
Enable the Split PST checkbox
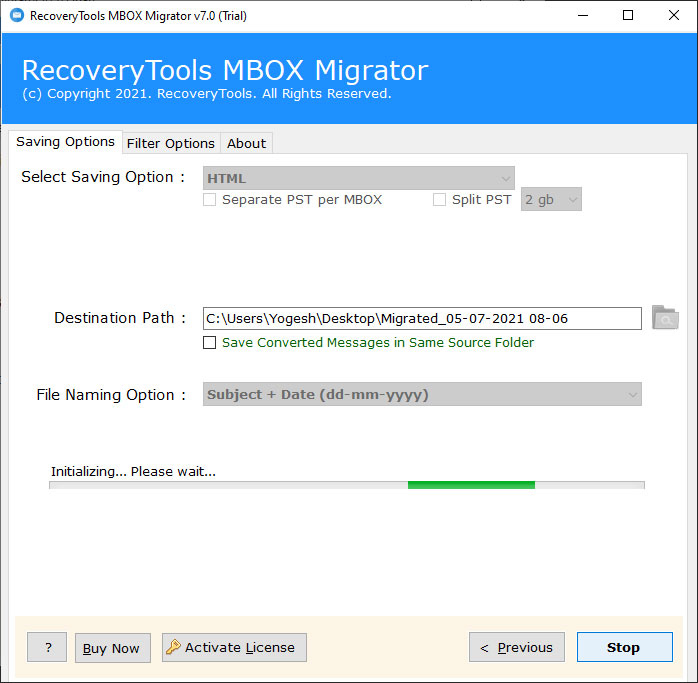coord(439,199)
